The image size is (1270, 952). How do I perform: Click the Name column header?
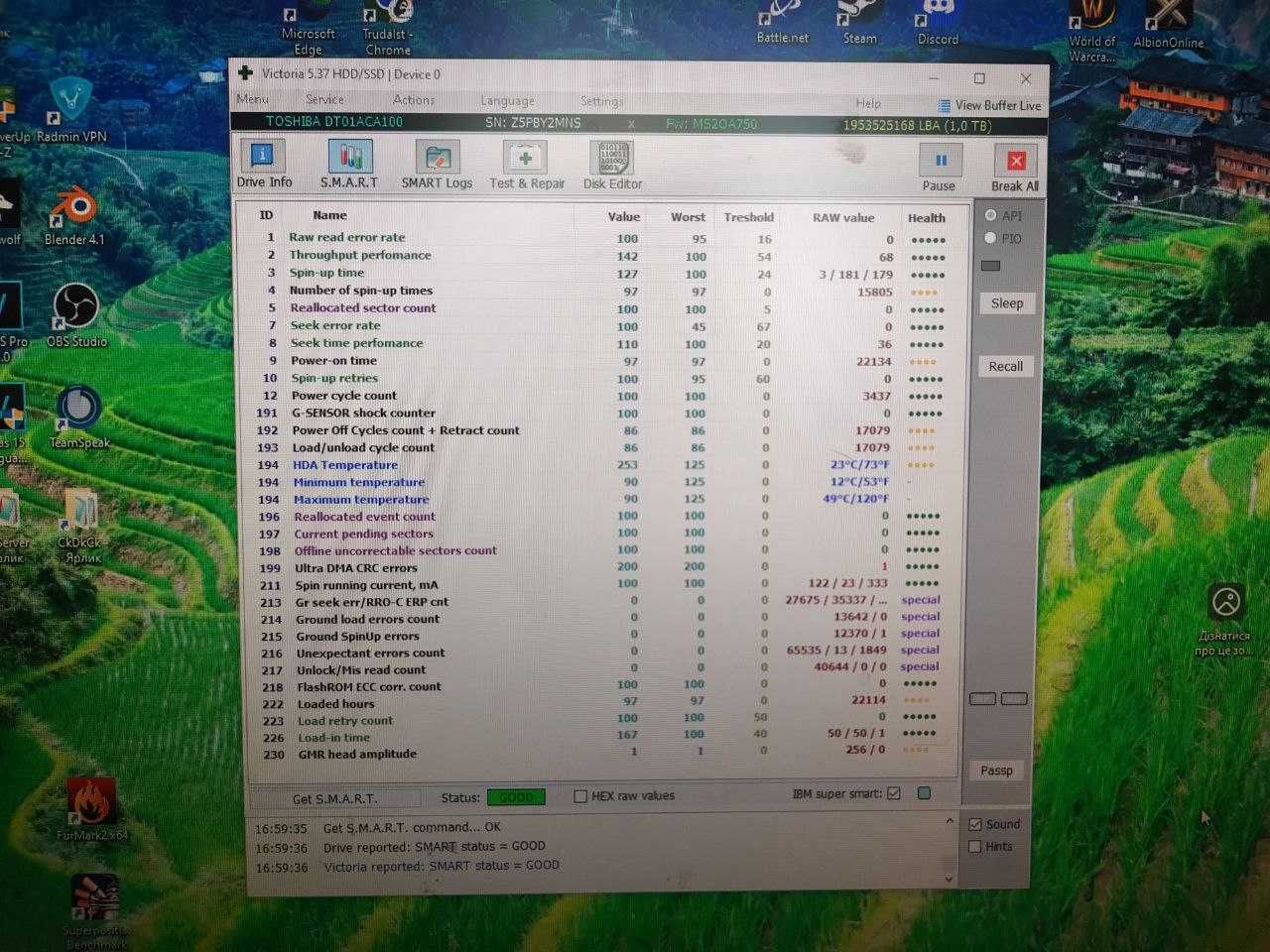tap(329, 215)
